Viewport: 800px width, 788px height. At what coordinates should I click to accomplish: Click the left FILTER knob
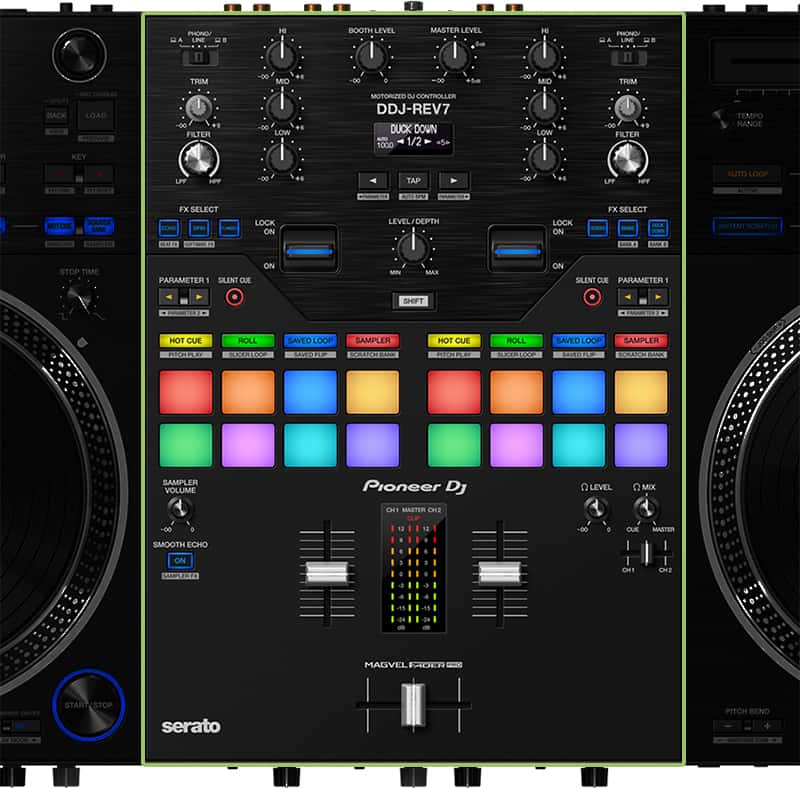point(198,159)
